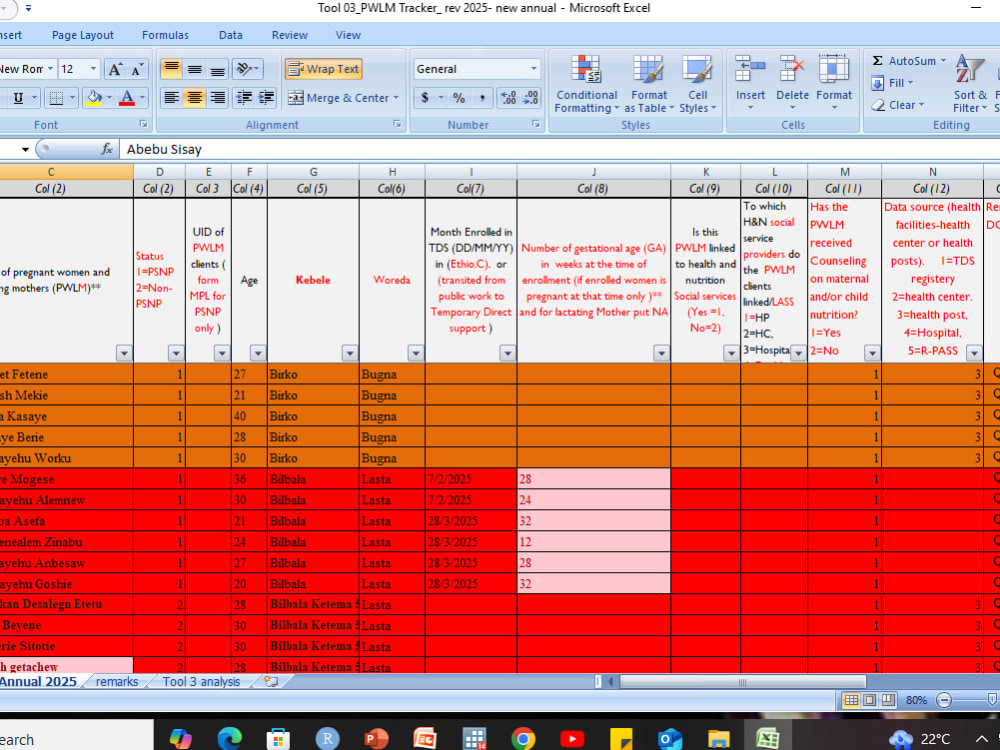1000x750 pixels.
Task: Toggle center horizontal alignment
Action: [x=195, y=98]
